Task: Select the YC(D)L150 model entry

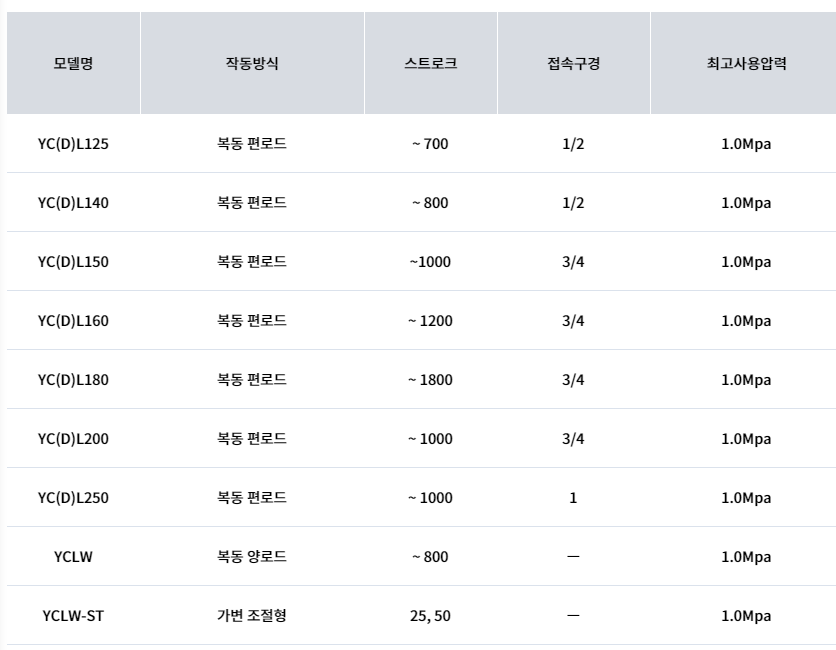Action: [73, 262]
